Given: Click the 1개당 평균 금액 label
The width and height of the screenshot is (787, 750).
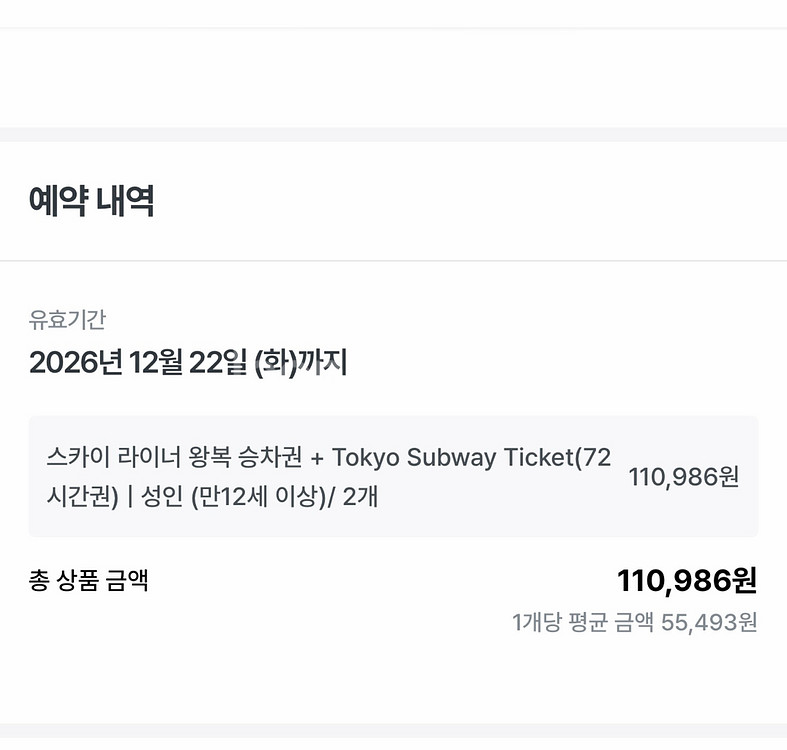Looking at the screenshot, I should [x=583, y=623].
